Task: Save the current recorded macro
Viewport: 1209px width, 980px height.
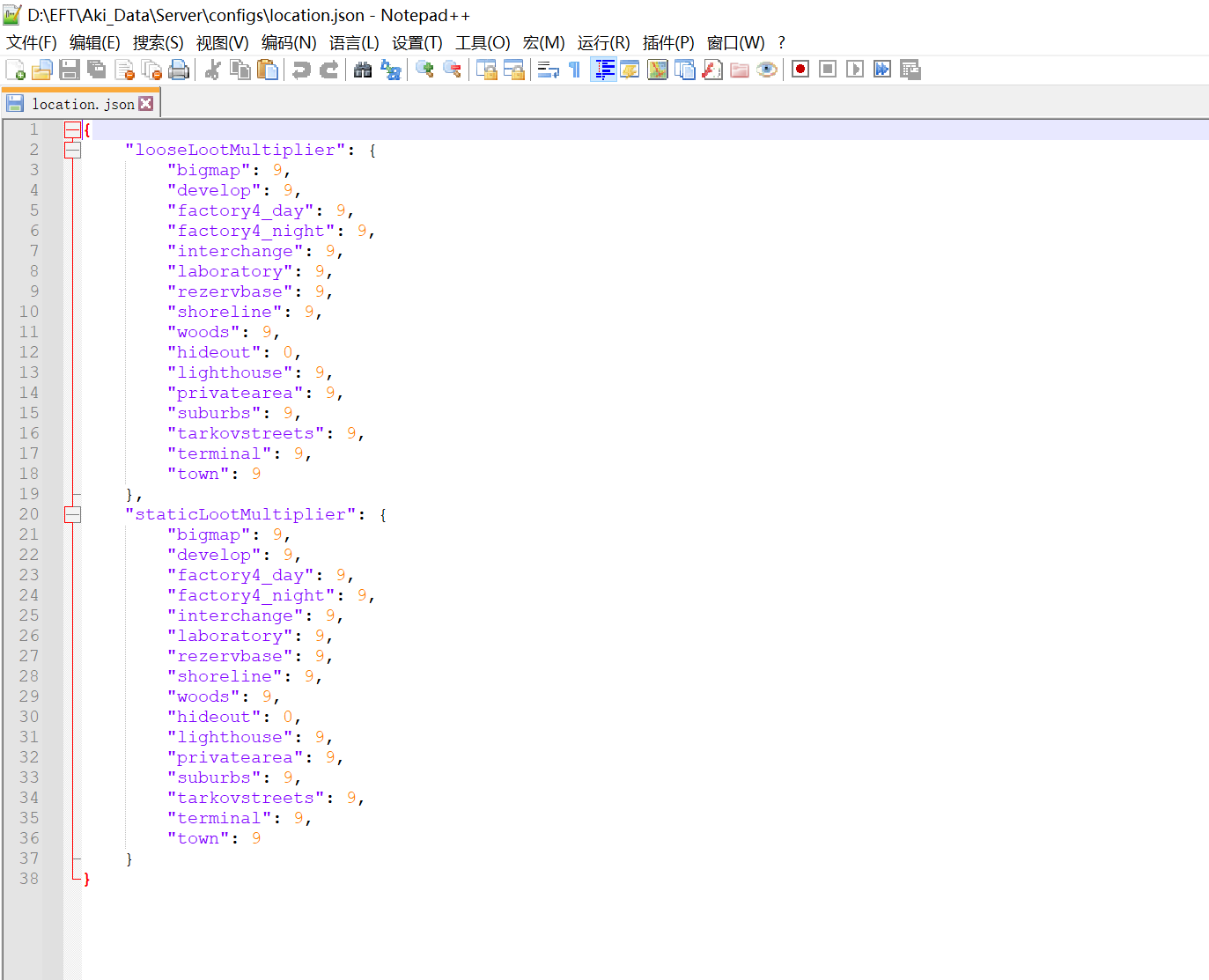Action: 910,70
